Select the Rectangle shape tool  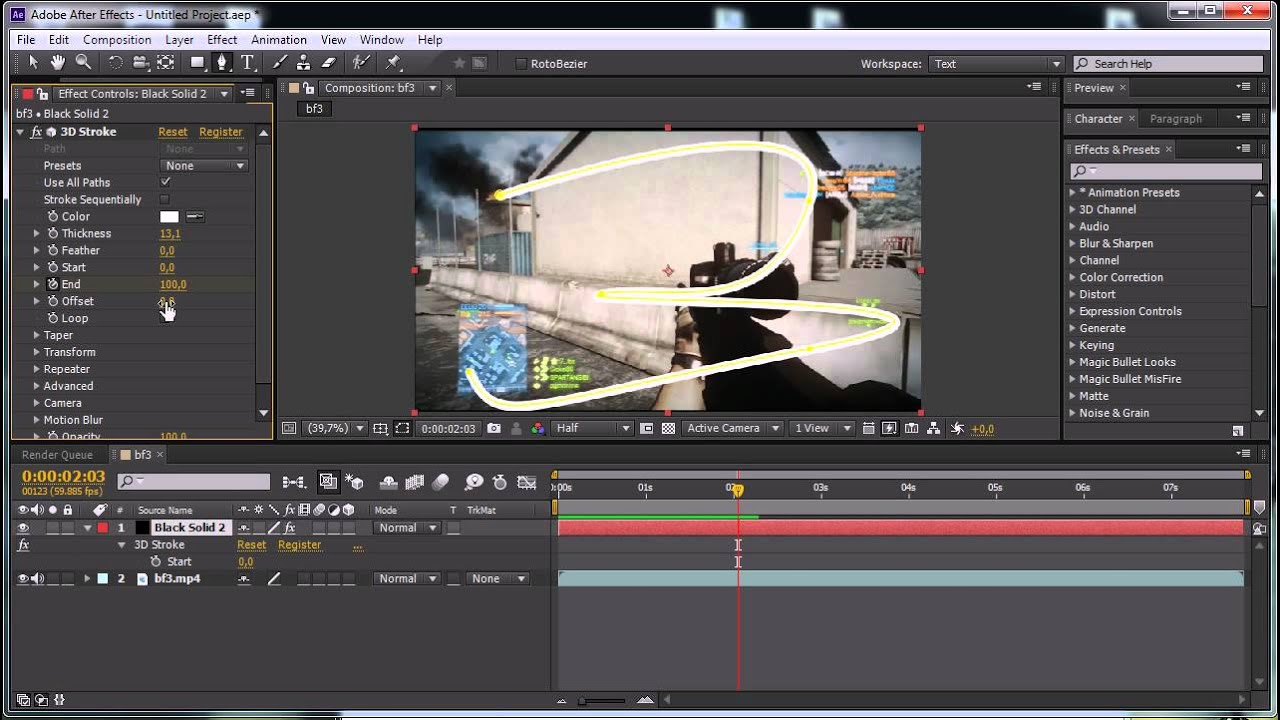[197, 63]
